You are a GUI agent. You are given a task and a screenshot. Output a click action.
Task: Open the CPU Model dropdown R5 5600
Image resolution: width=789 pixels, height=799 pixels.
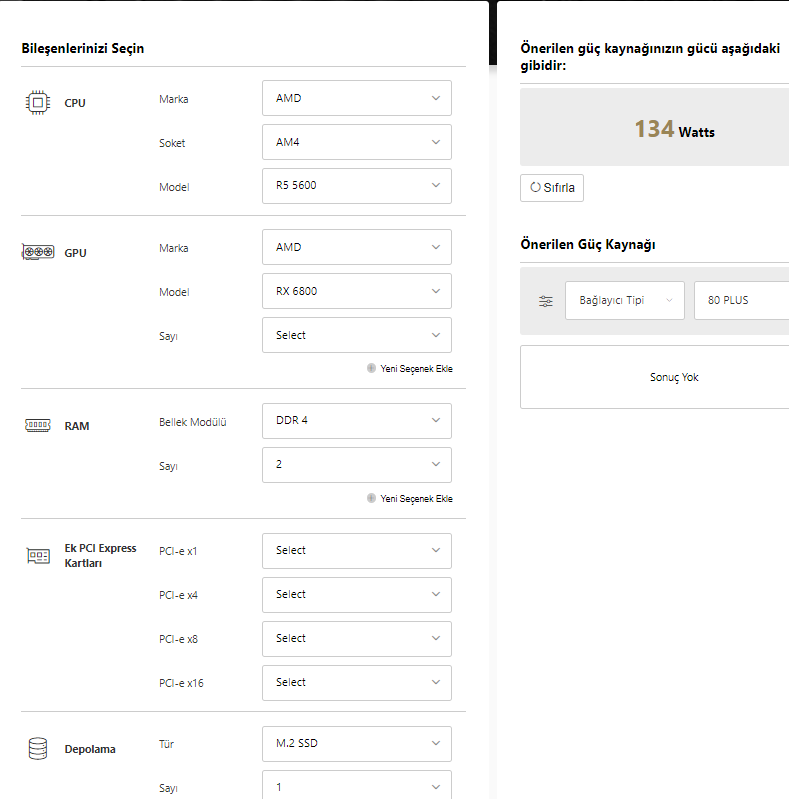(x=356, y=186)
